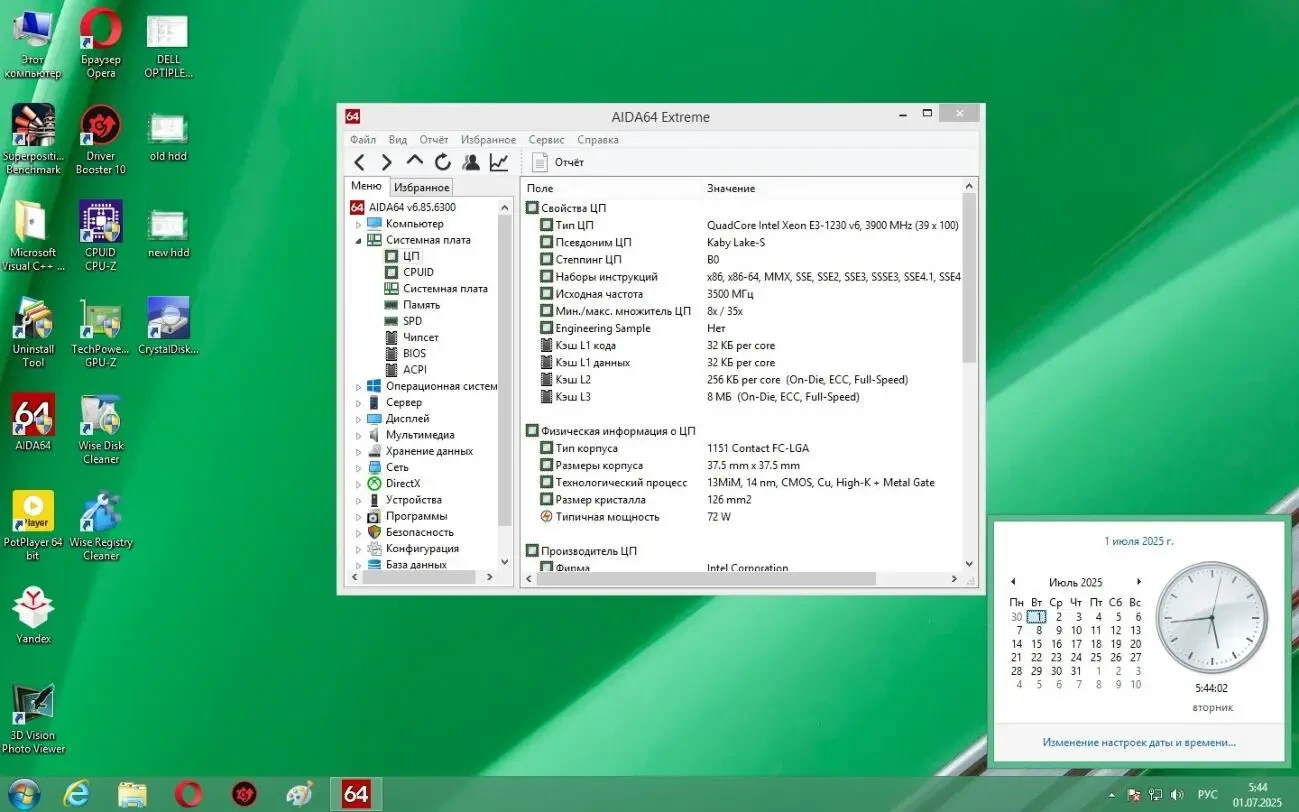This screenshot has height=812, width=1299.
Task: Click next month arrow in calendar
Action: point(1138,582)
